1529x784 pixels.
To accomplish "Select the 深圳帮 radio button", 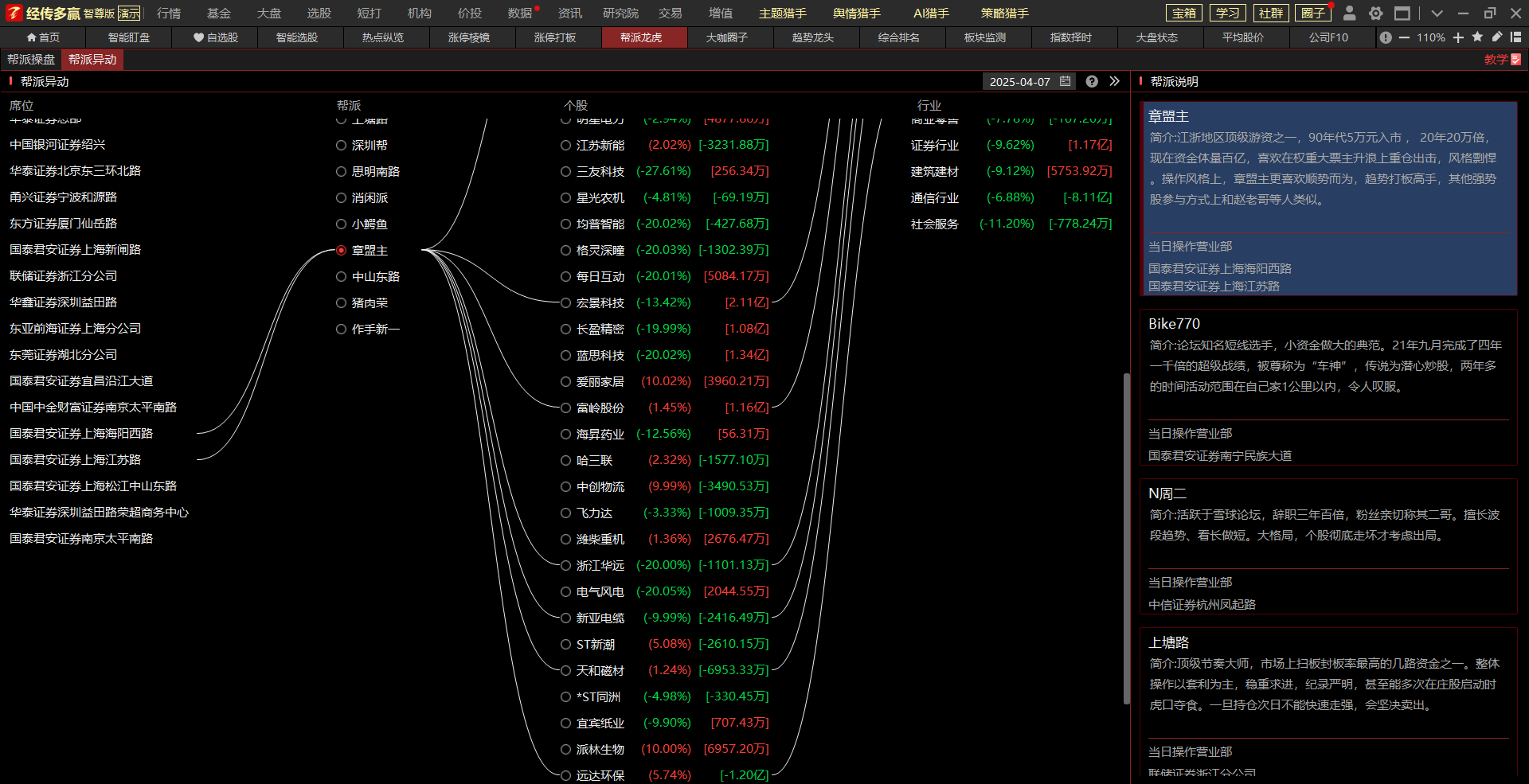I will click(x=341, y=145).
